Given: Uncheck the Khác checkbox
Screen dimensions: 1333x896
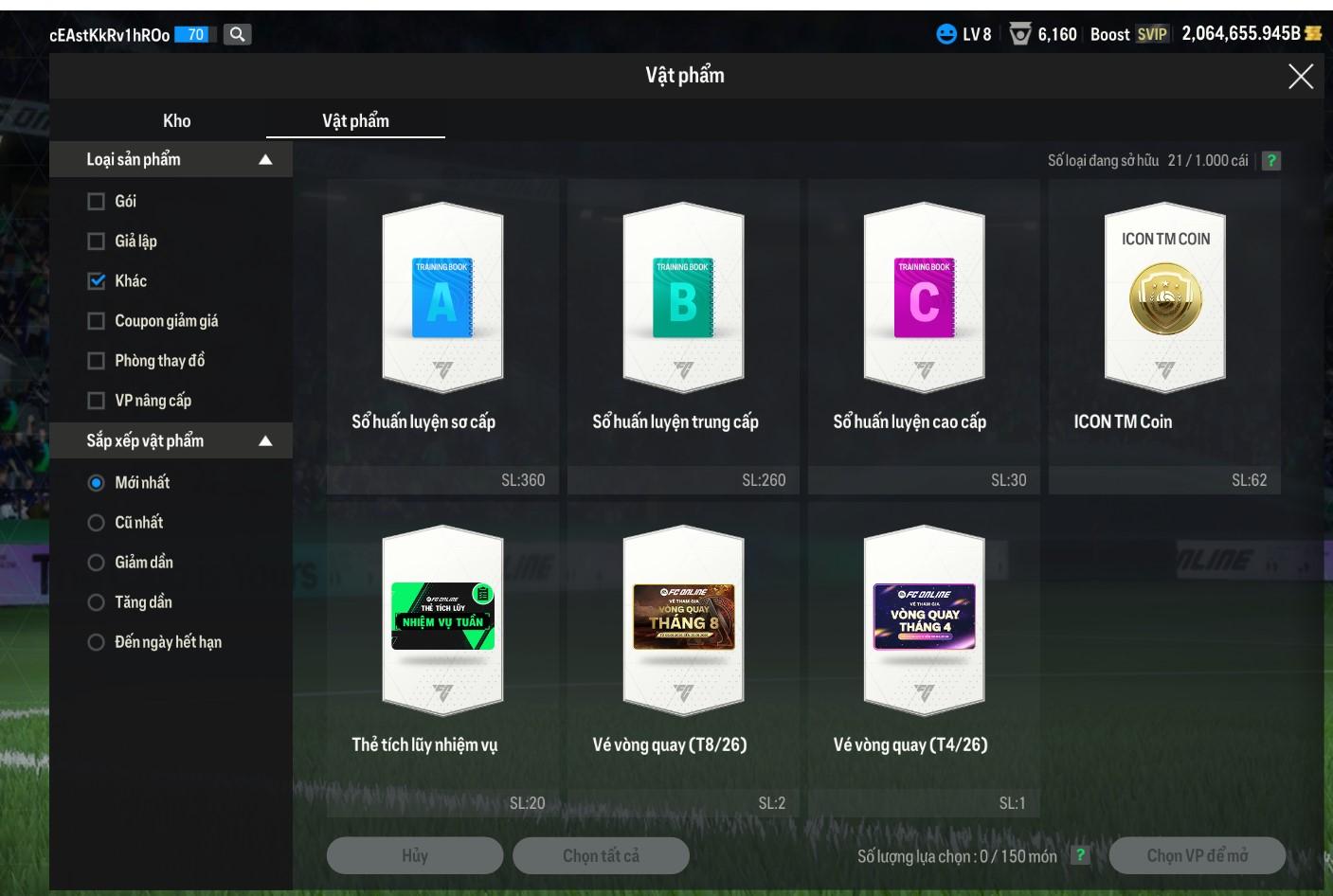Looking at the screenshot, I should pyautogui.click(x=96, y=280).
